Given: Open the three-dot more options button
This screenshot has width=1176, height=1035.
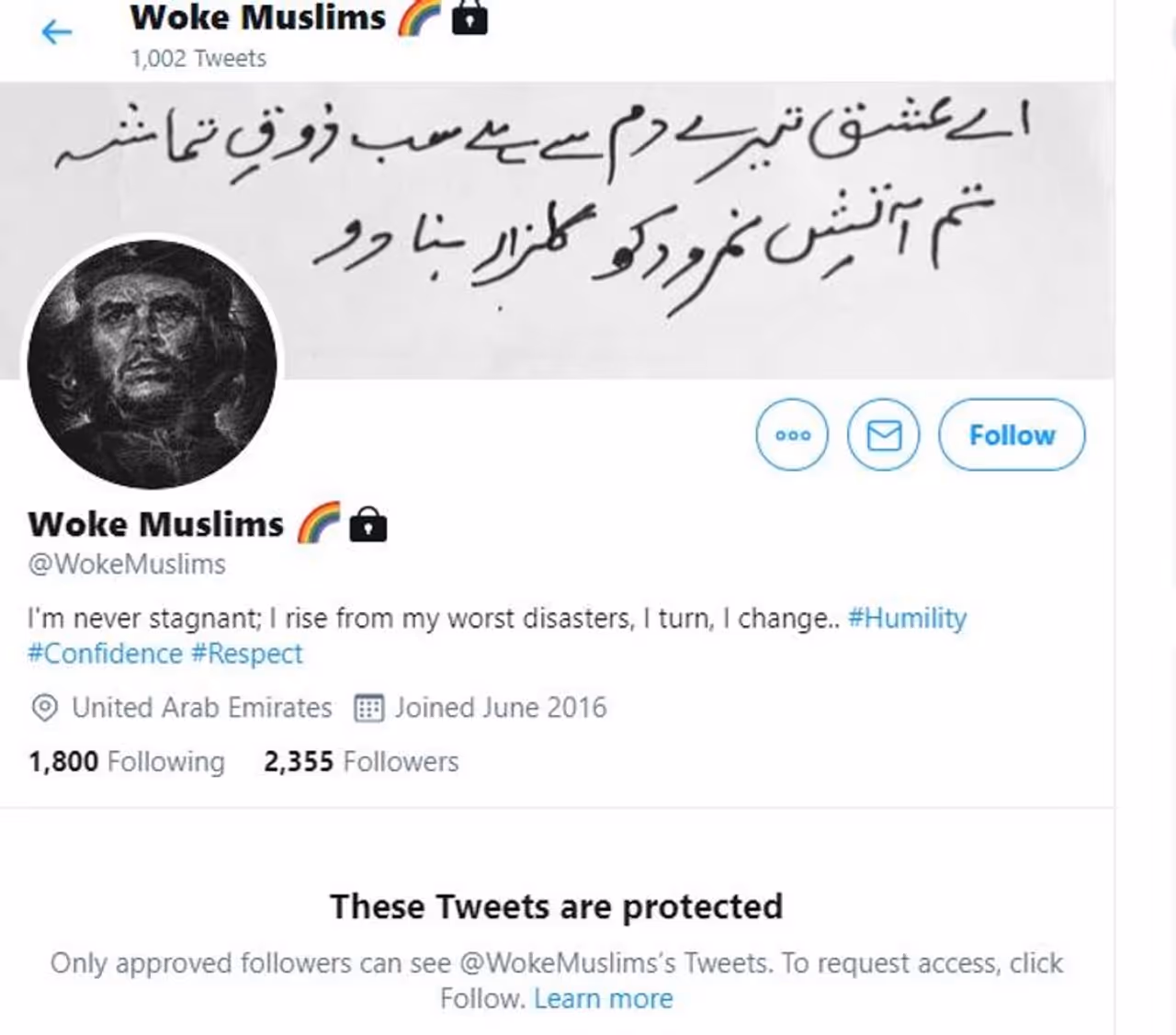Looking at the screenshot, I should 792,435.
